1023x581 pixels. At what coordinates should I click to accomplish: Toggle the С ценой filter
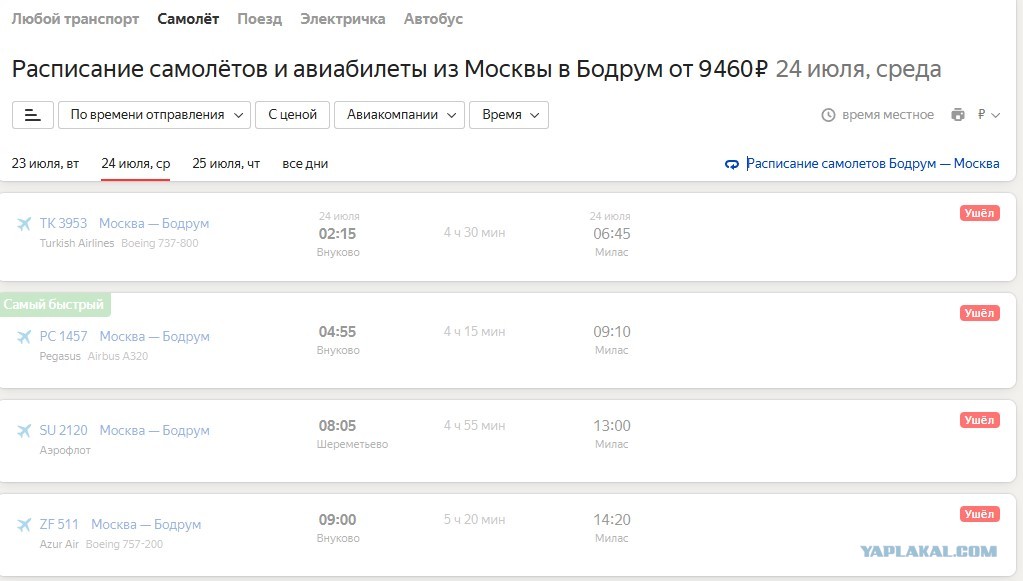click(x=292, y=115)
